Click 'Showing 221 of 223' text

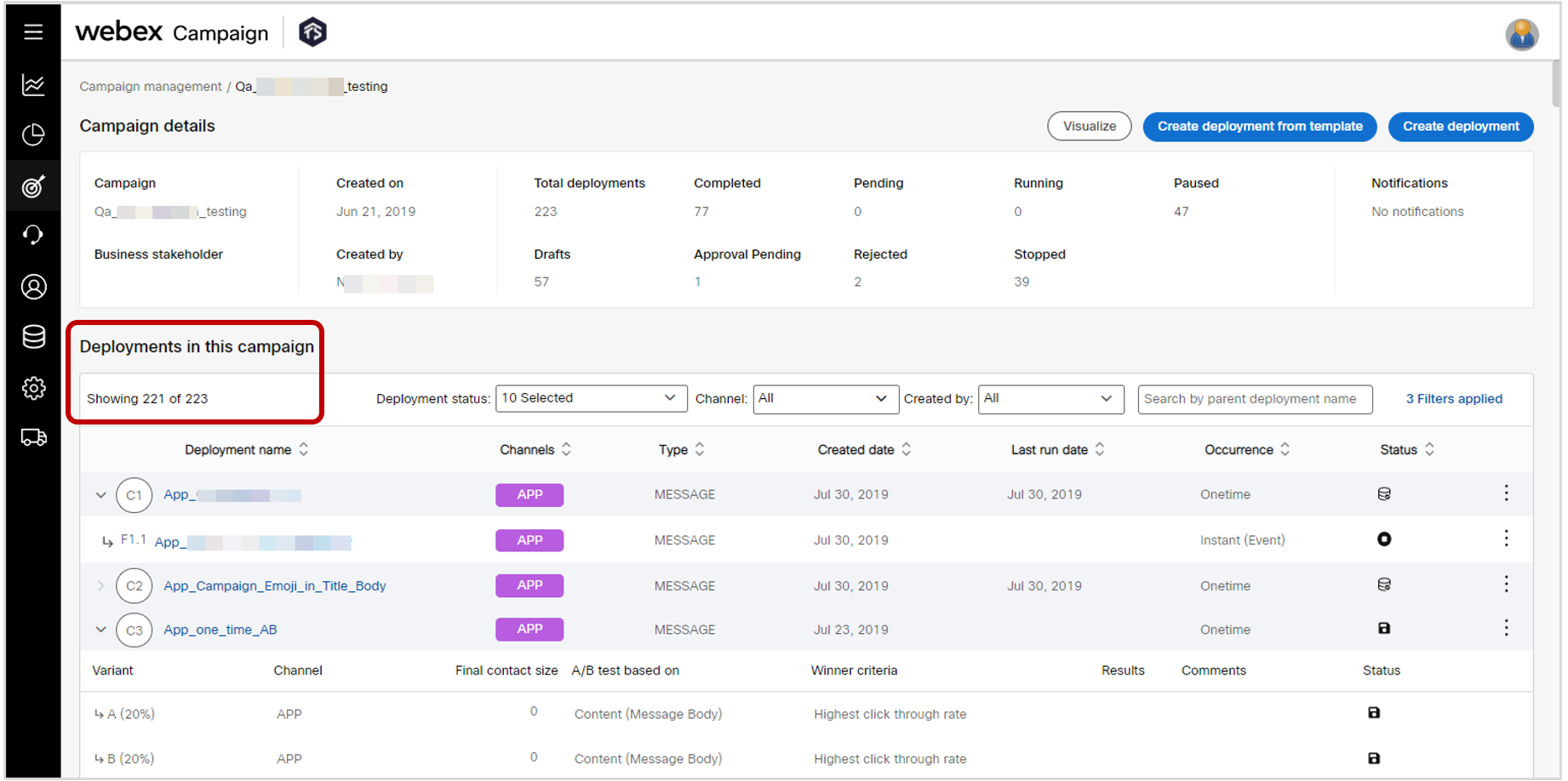[147, 399]
